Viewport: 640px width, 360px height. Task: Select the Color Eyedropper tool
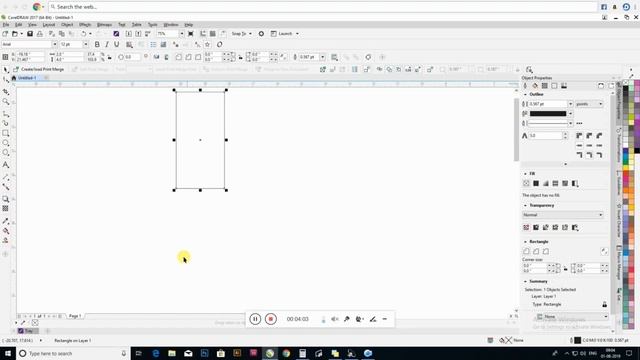(6, 221)
